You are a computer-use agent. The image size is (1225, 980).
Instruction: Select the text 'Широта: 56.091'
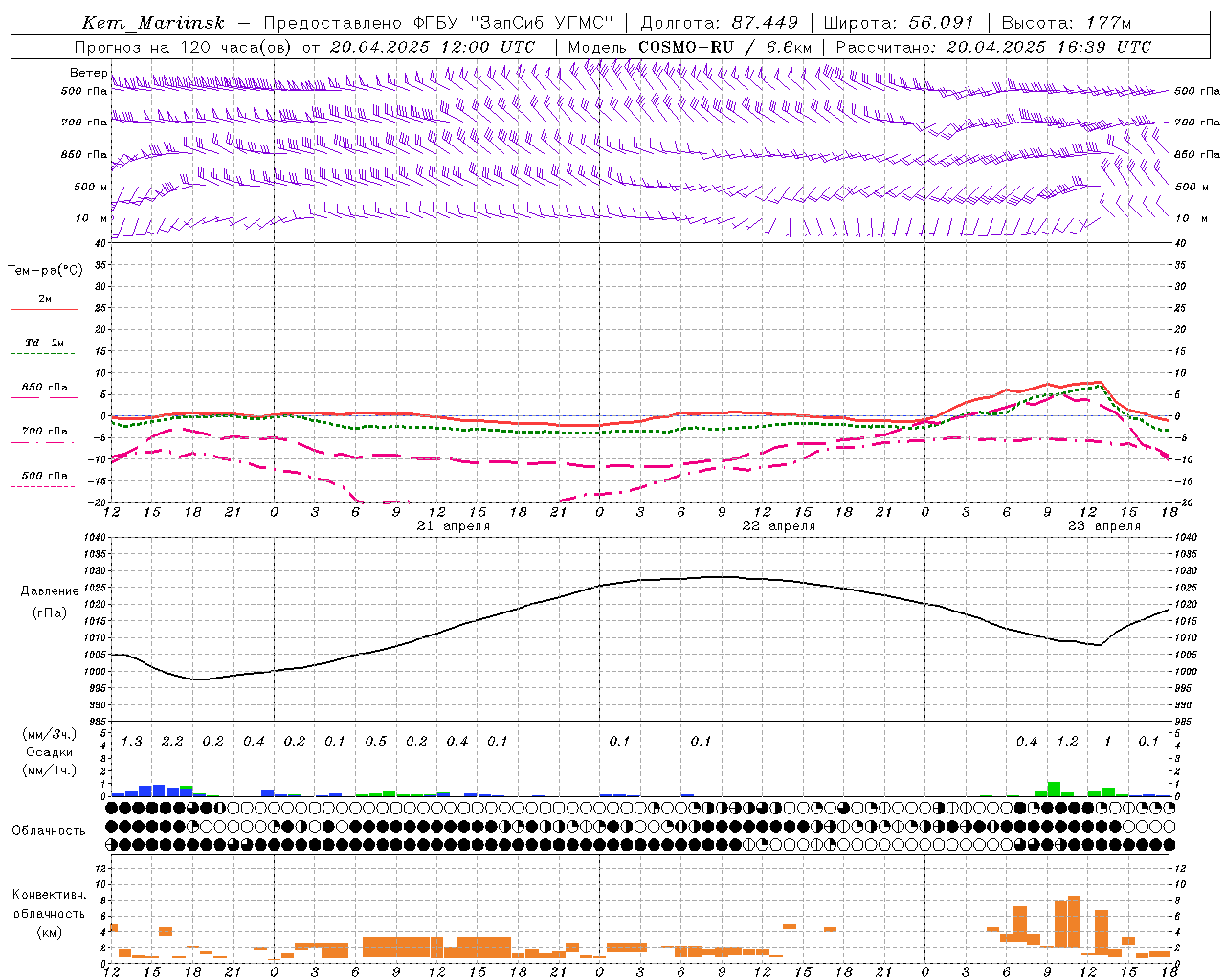[898, 23]
